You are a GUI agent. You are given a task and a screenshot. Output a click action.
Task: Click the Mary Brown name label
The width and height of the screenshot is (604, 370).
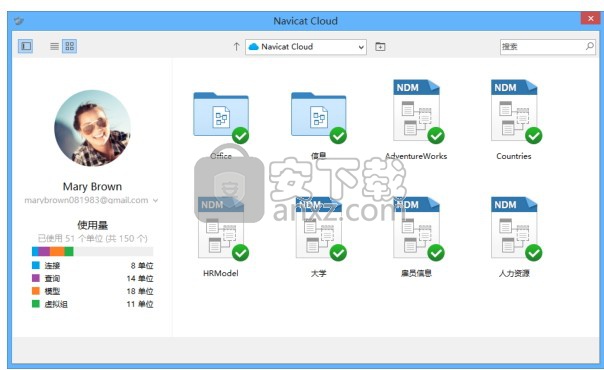92,187
